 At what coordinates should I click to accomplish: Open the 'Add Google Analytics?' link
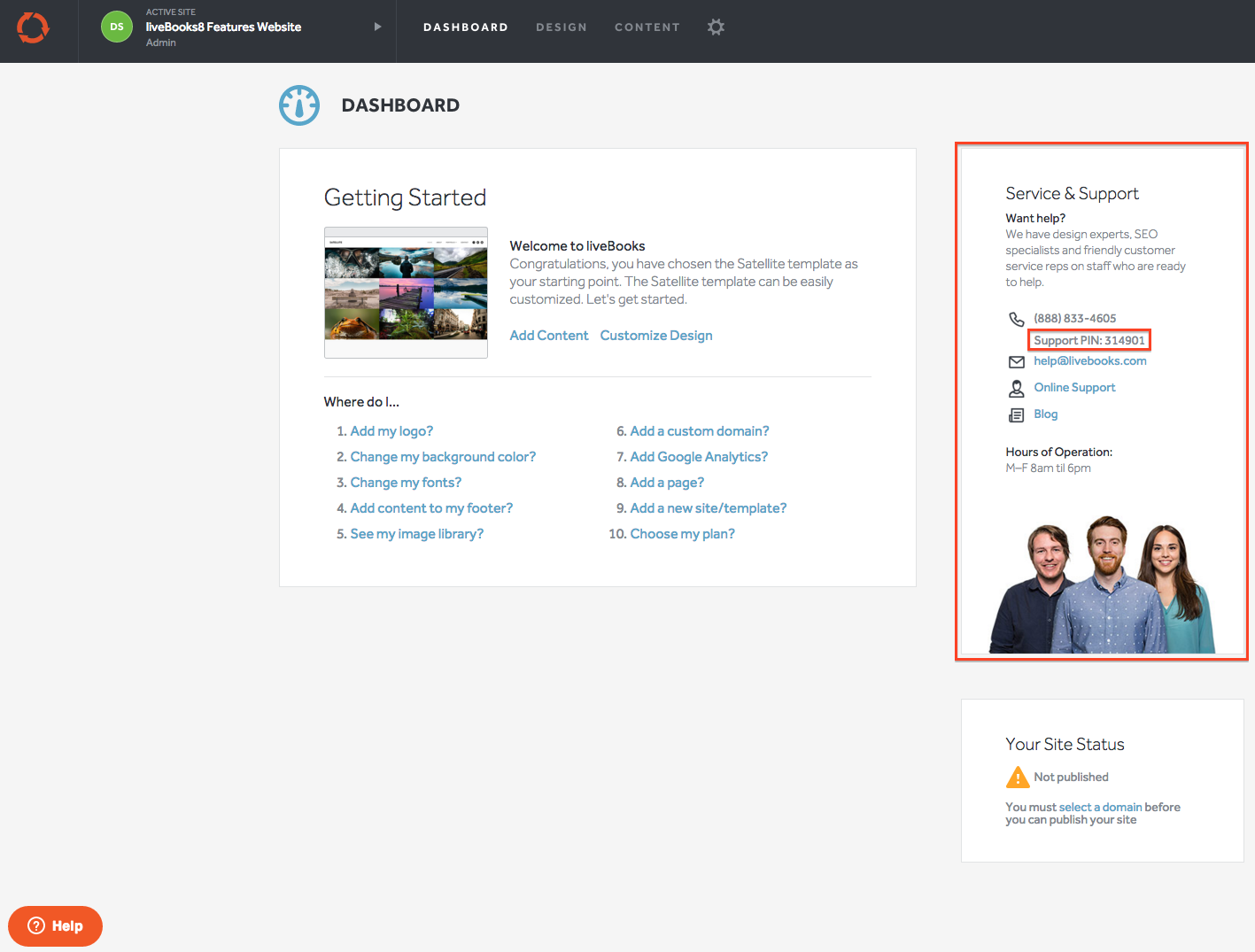click(x=698, y=457)
